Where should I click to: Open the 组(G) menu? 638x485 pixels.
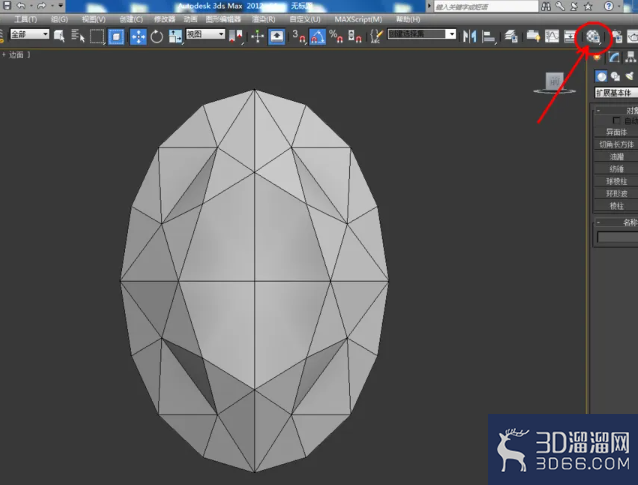pos(59,19)
